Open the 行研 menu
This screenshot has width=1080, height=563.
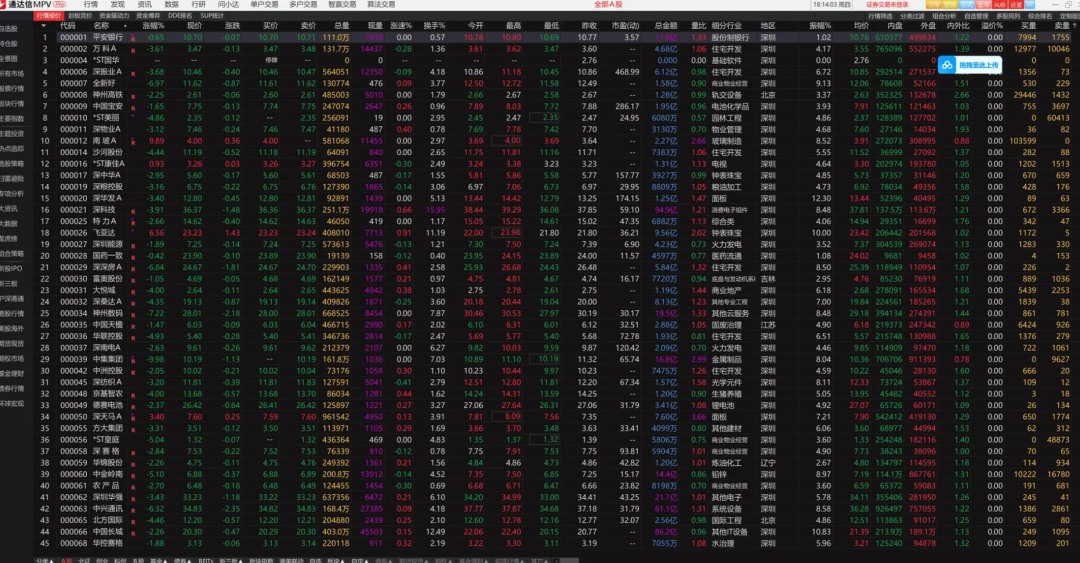[x=198, y=4]
